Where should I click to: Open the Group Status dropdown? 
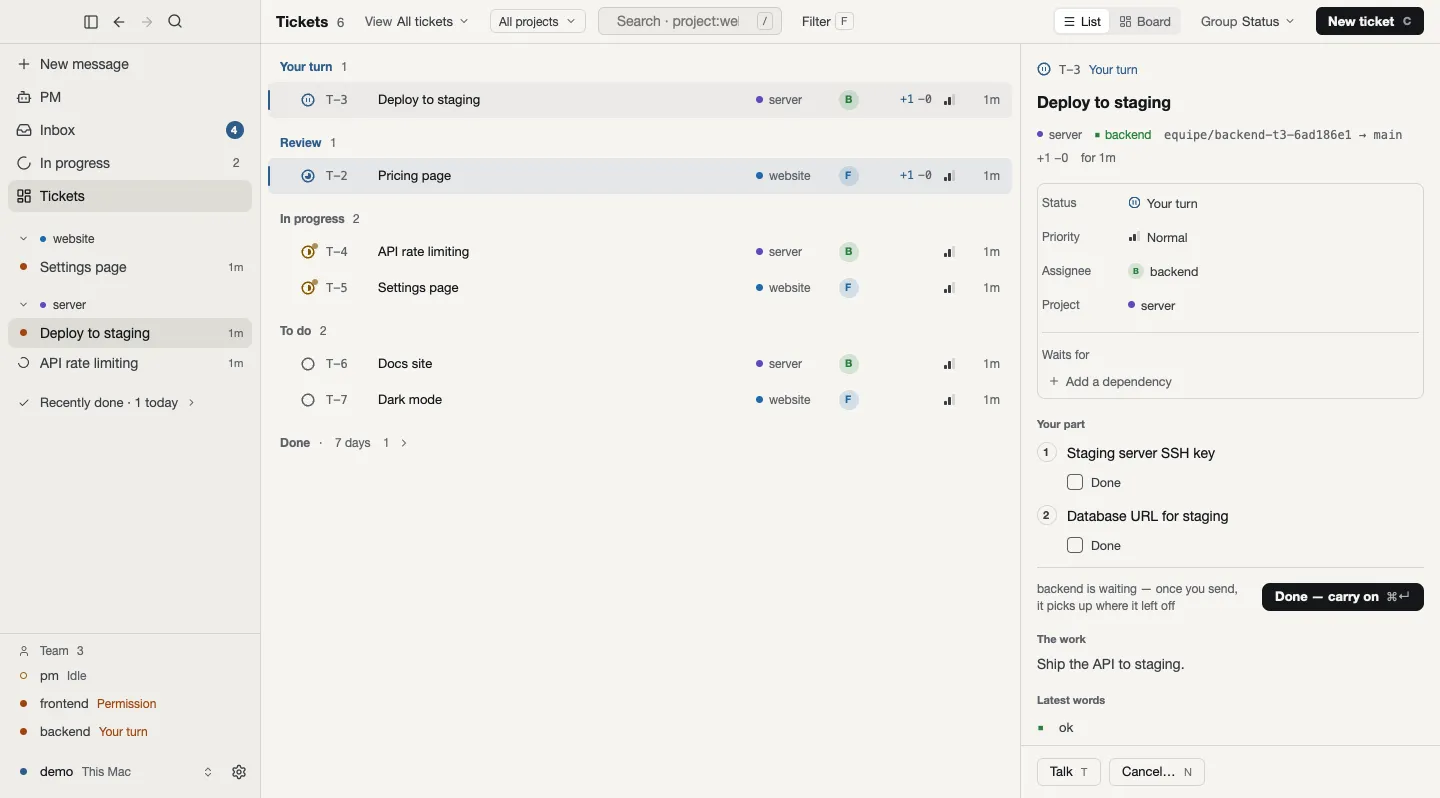1248,21
